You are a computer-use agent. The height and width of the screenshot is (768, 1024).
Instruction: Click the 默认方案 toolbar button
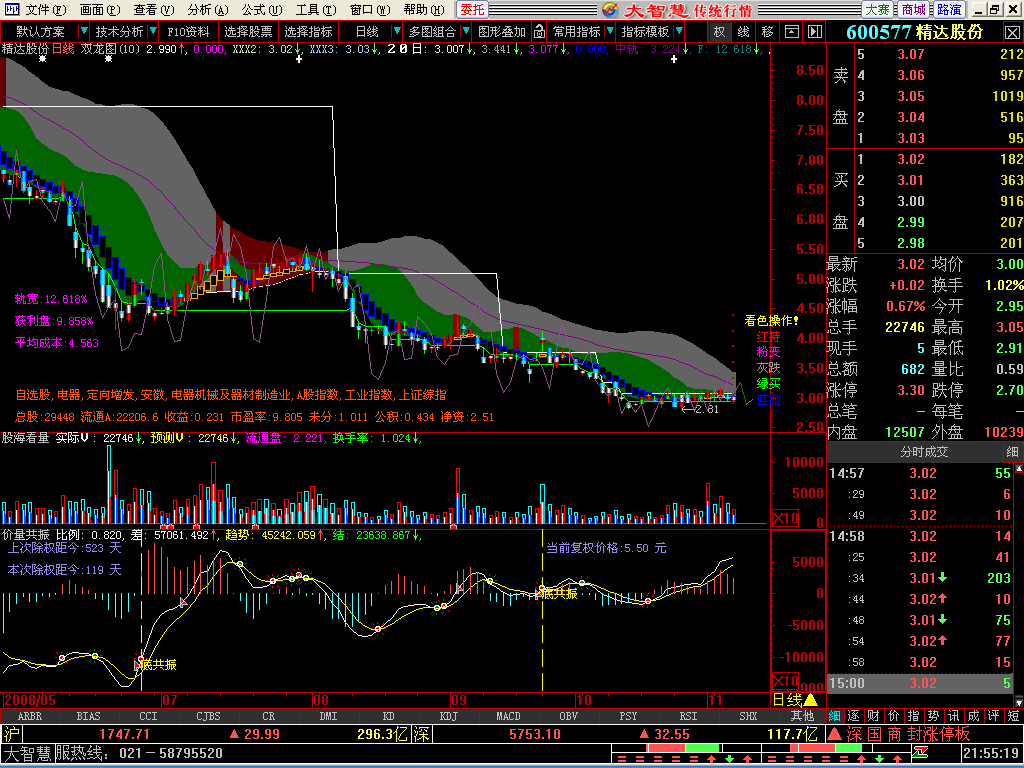(x=40, y=31)
